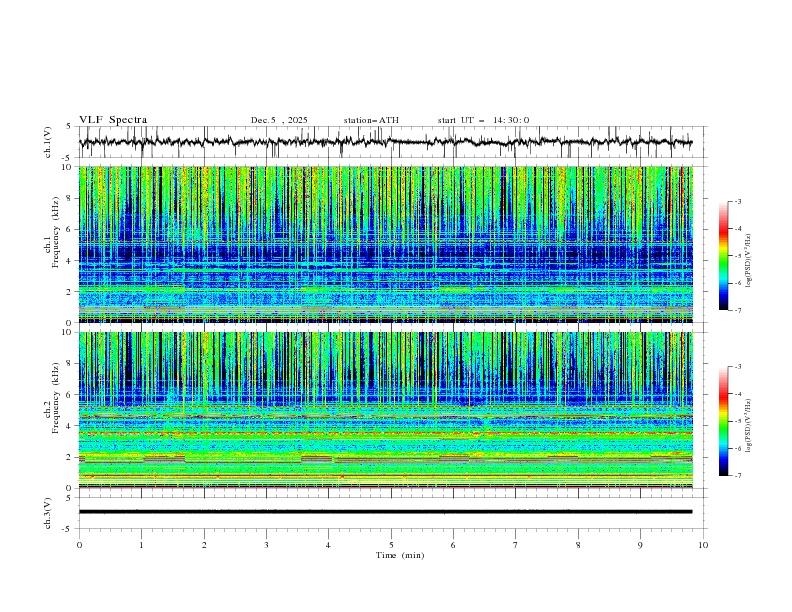Click the ch.2 spectrogram panel
Image resolution: width=792 pixels, height=612 pixels.
pos(385,410)
